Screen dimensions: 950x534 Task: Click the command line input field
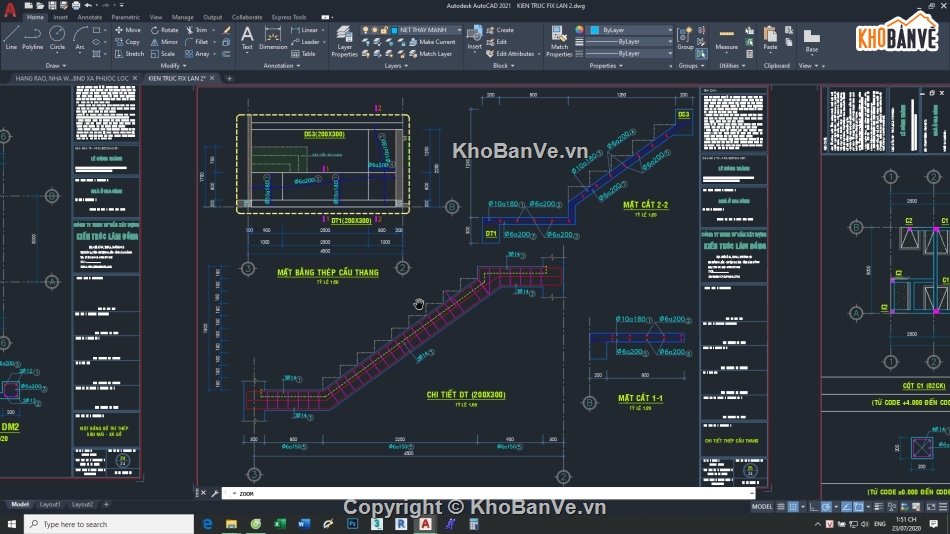pyautogui.click(x=490, y=493)
